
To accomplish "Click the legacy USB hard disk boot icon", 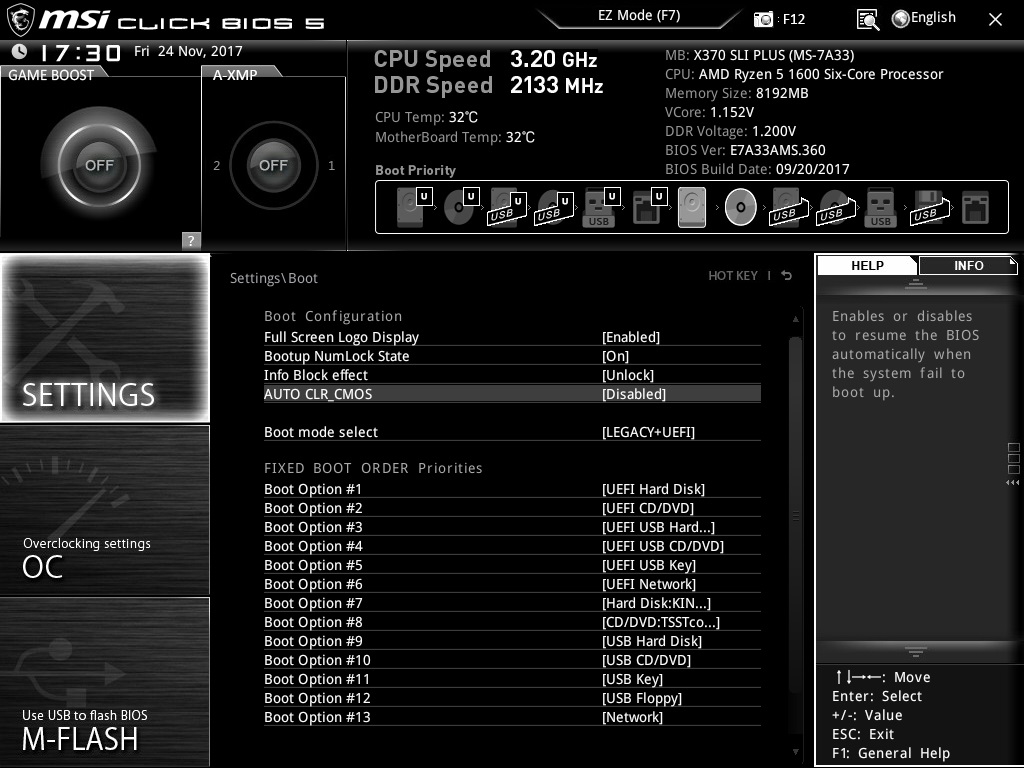I will (x=789, y=208).
